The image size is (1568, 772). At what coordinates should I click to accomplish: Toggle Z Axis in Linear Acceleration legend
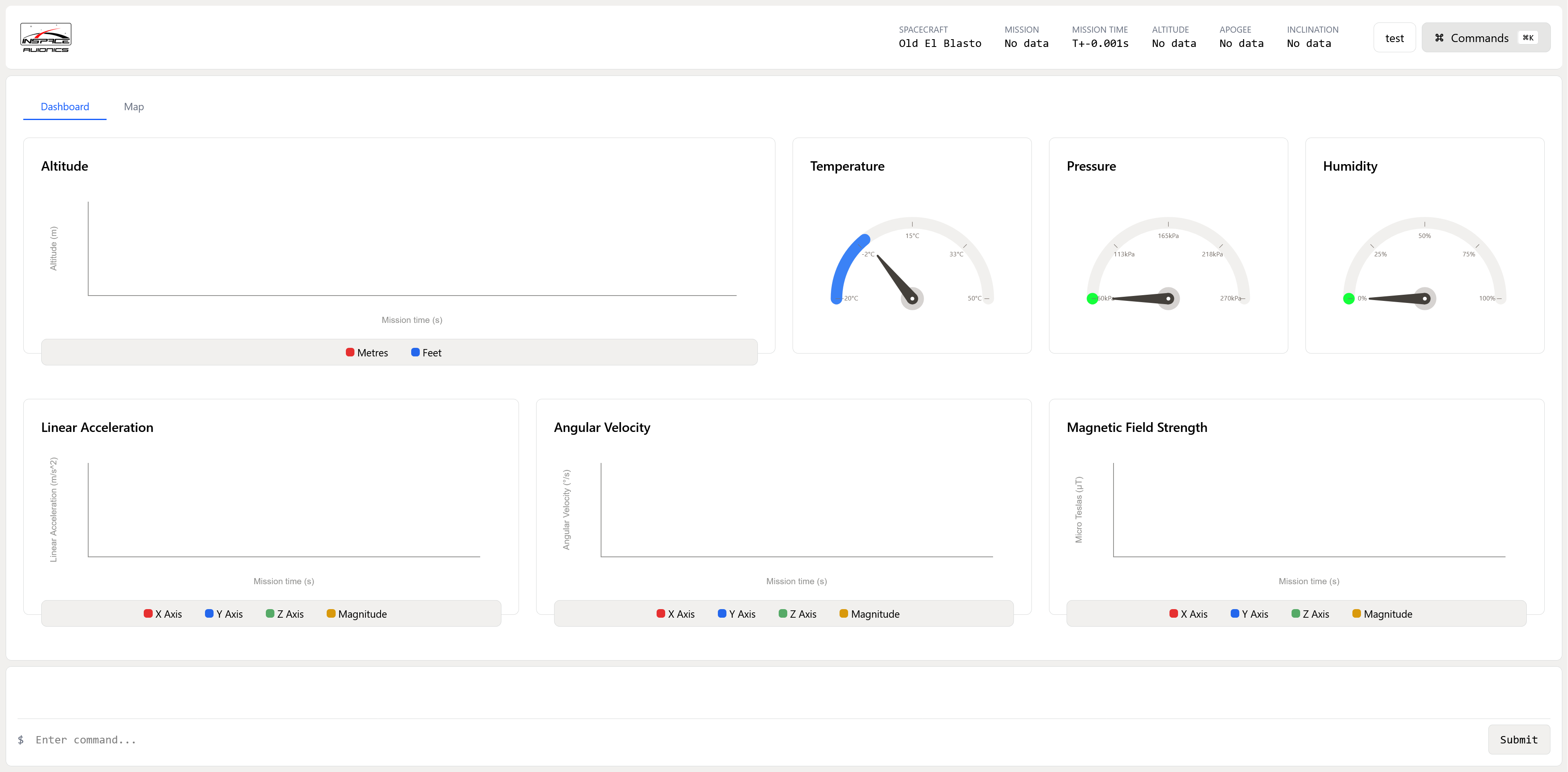(x=285, y=614)
